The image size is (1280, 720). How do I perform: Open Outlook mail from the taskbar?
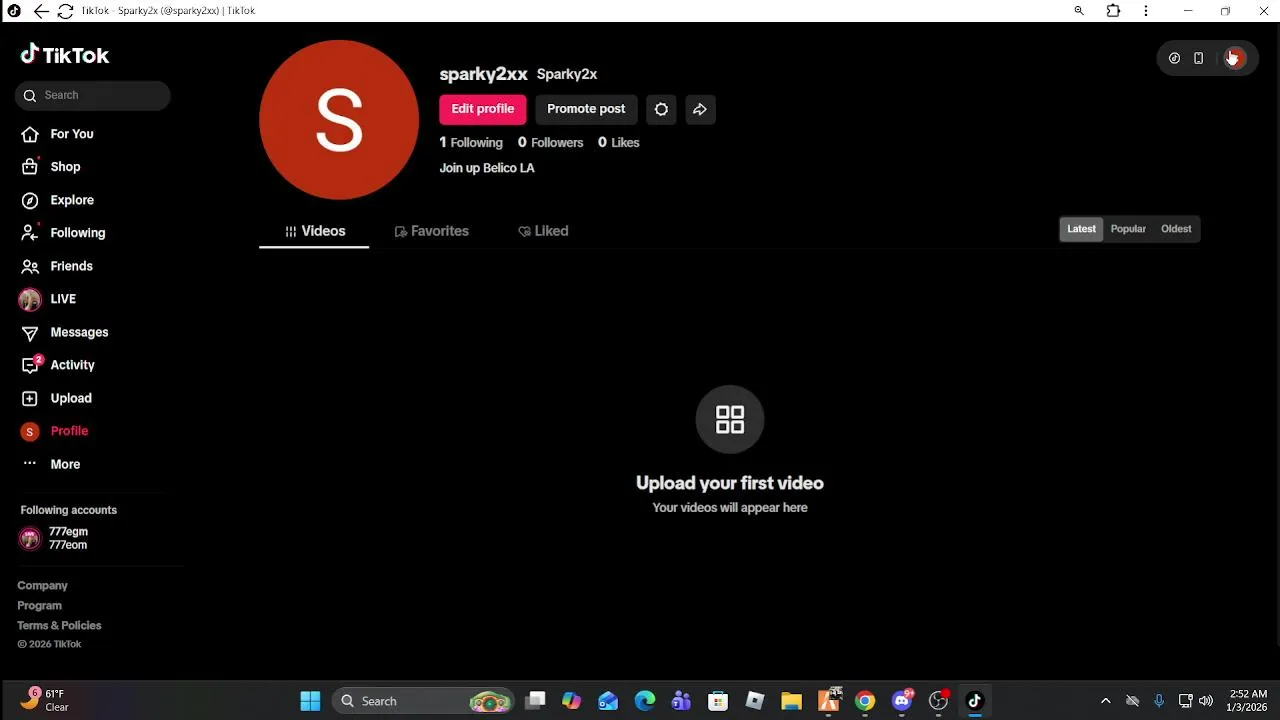(608, 701)
